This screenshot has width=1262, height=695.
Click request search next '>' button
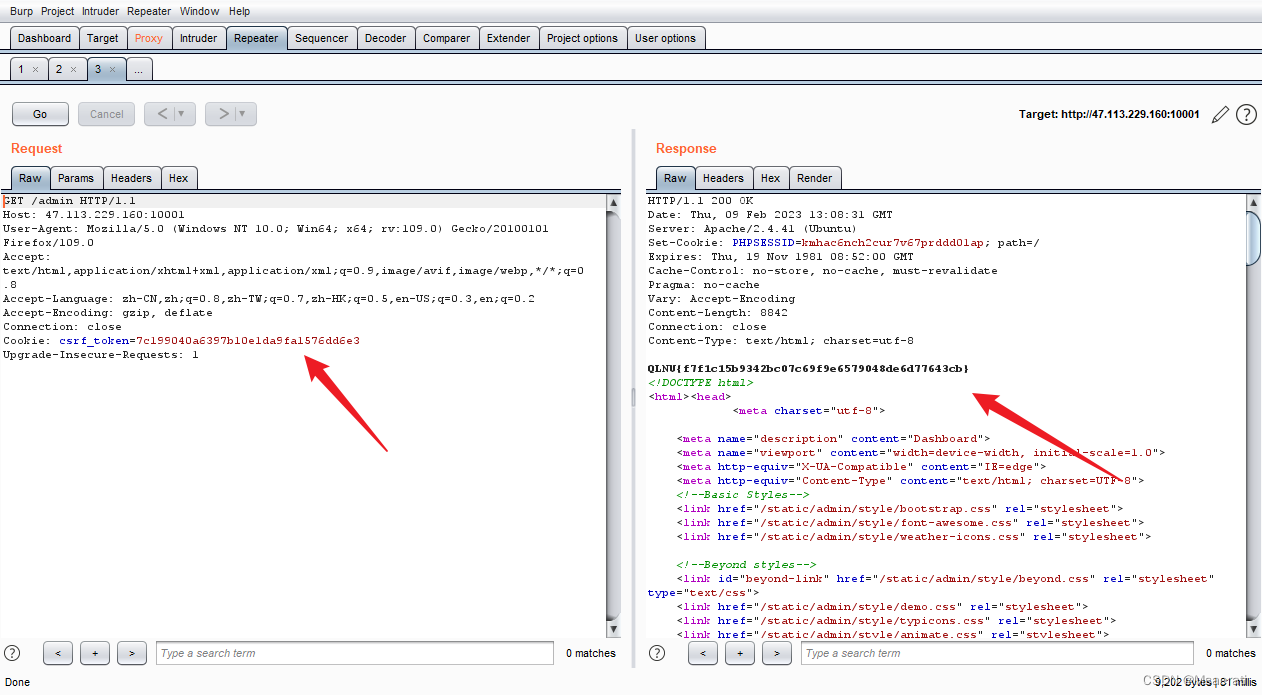pyautogui.click(x=132, y=653)
